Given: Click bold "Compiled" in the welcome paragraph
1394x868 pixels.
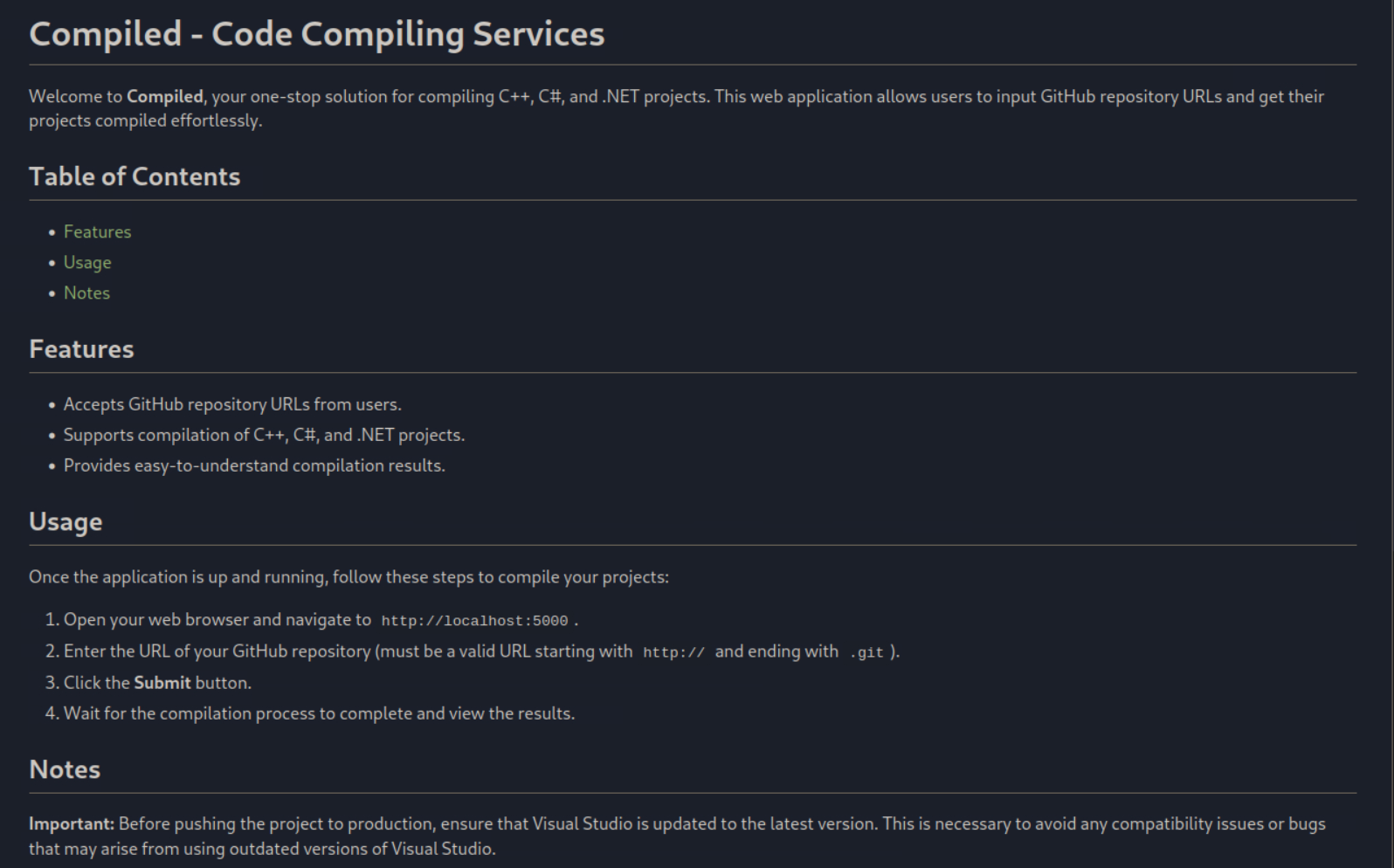Looking at the screenshot, I should 164,97.
